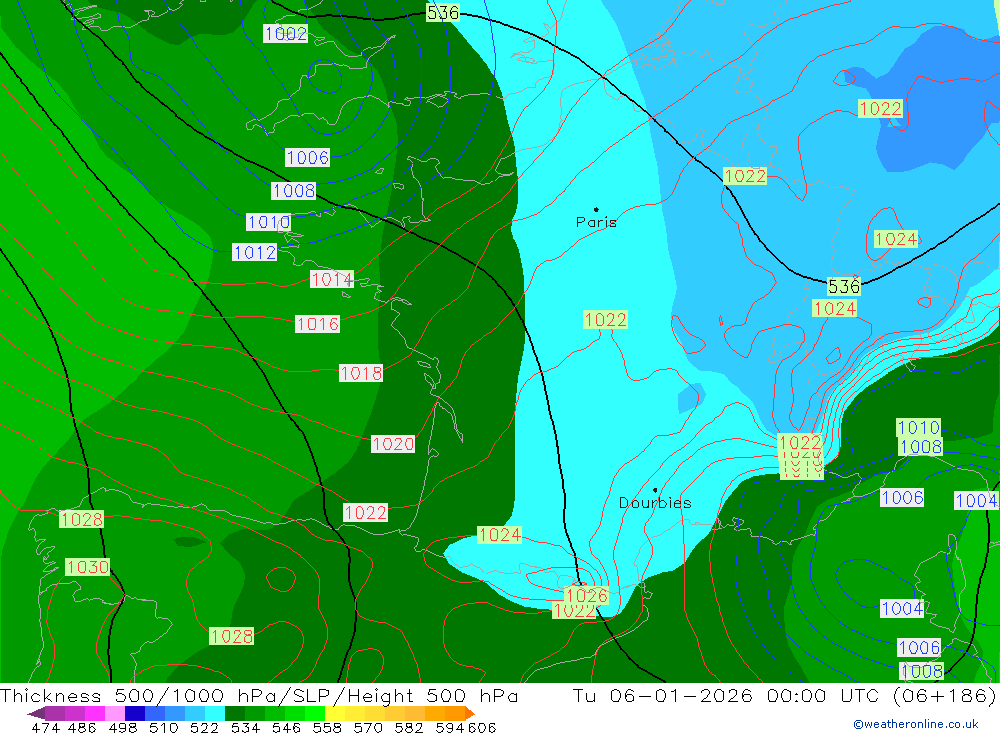
Task: Click the bright magenta legend color swatch
Action: [93, 713]
